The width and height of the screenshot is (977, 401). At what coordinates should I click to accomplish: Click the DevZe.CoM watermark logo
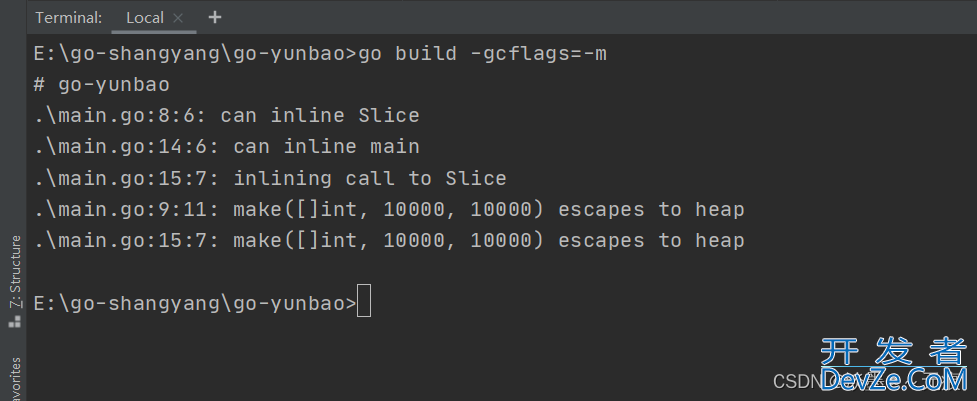point(894,379)
